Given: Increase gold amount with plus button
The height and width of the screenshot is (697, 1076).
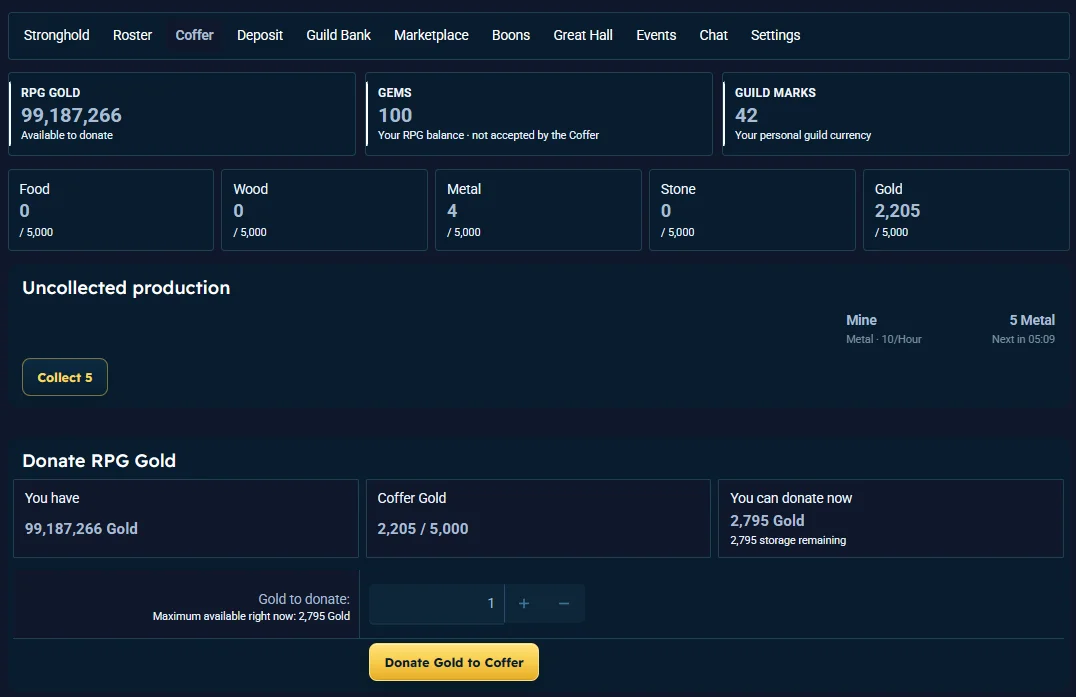Looking at the screenshot, I should (524, 604).
